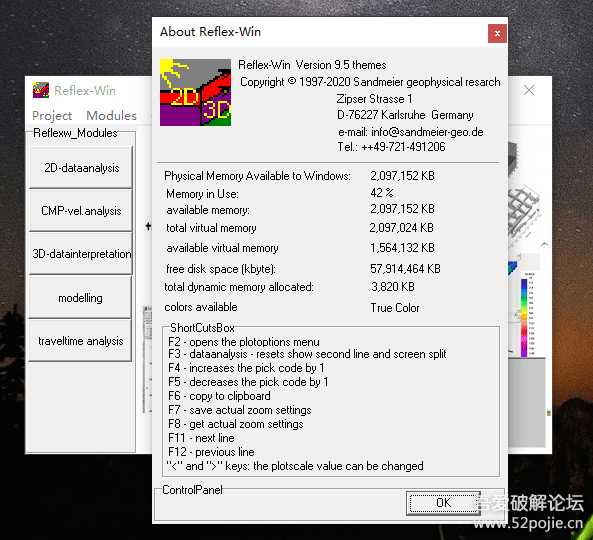
Task: Click the Tel.: ++49-721-491206 text
Action: [x=391, y=147]
